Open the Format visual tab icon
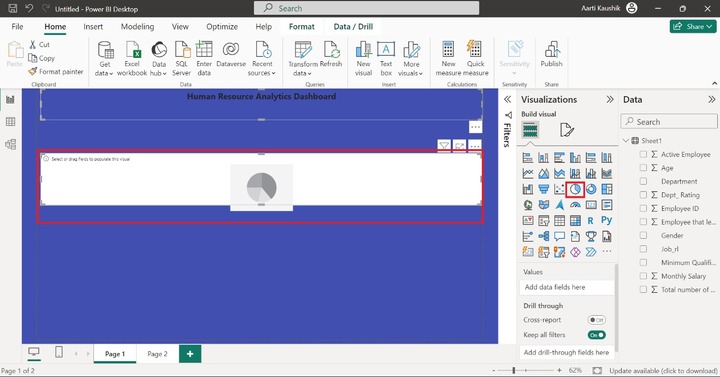This screenshot has width=720, height=377. [567, 130]
